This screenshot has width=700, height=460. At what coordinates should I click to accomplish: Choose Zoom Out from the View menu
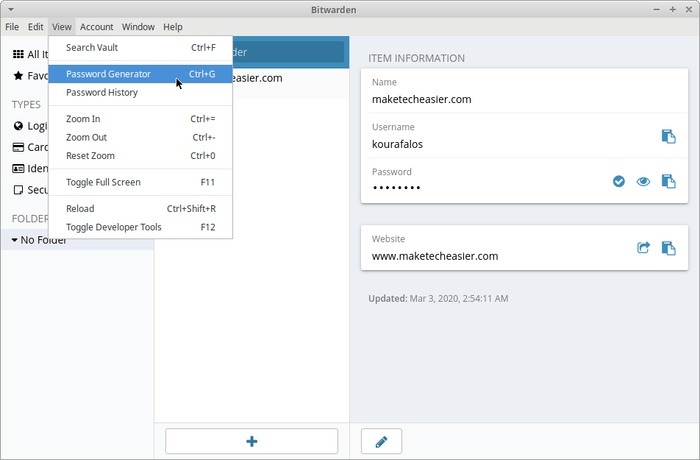pyautogui.click(x=141, y=137)
